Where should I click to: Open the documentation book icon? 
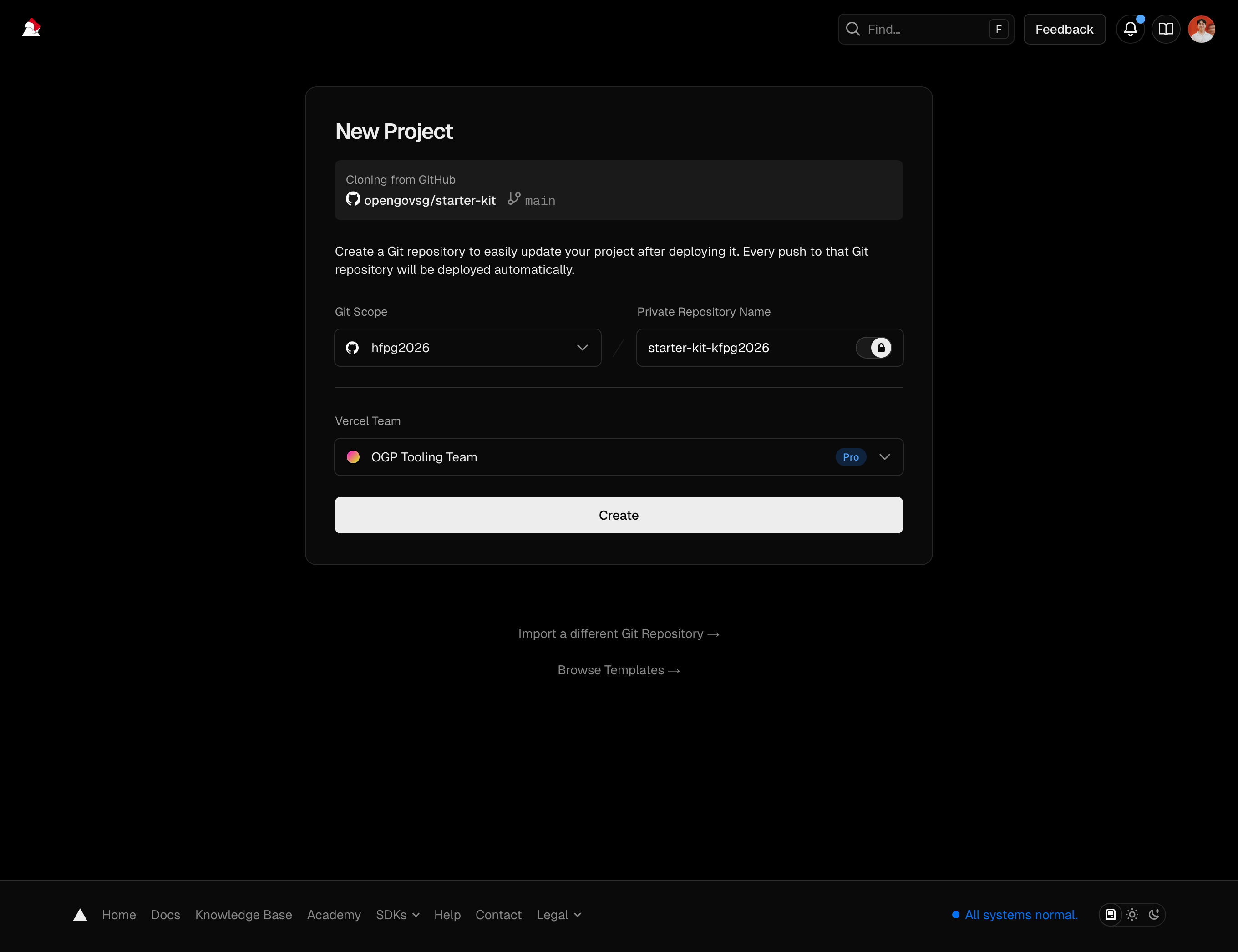1166,29
